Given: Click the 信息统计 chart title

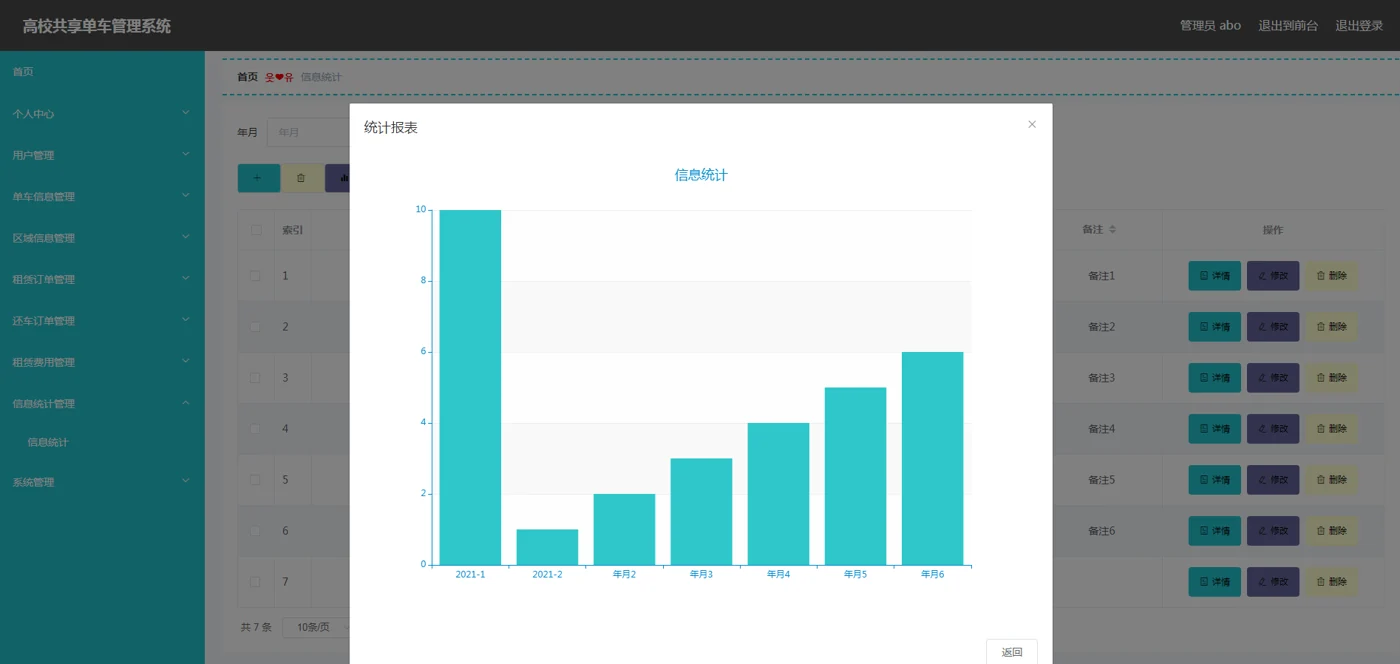Looking at the screenshot, I should point(701,175).
